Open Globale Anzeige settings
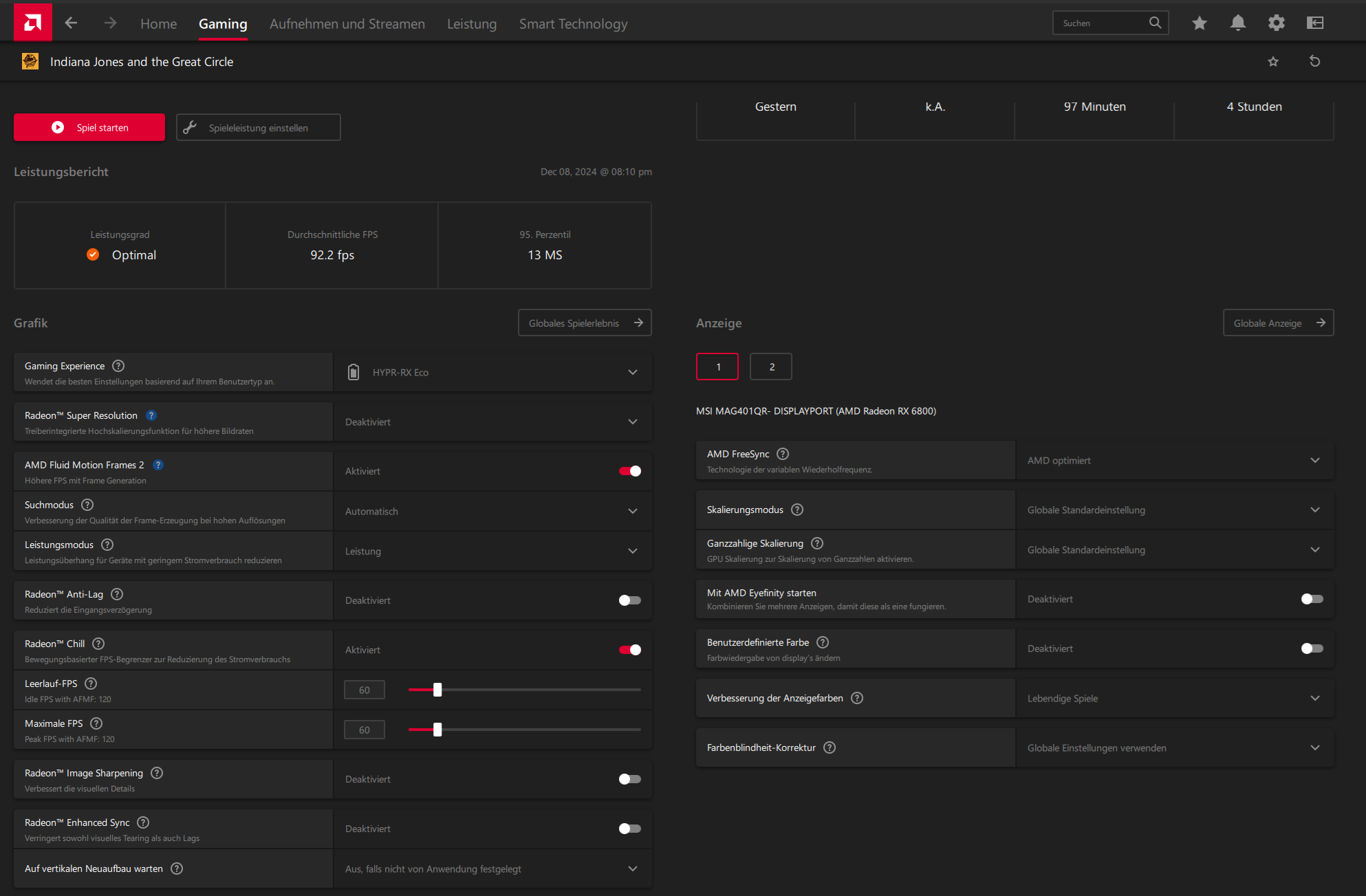This screenshot has height=896, width=1366. click(x=1278, y=323)
